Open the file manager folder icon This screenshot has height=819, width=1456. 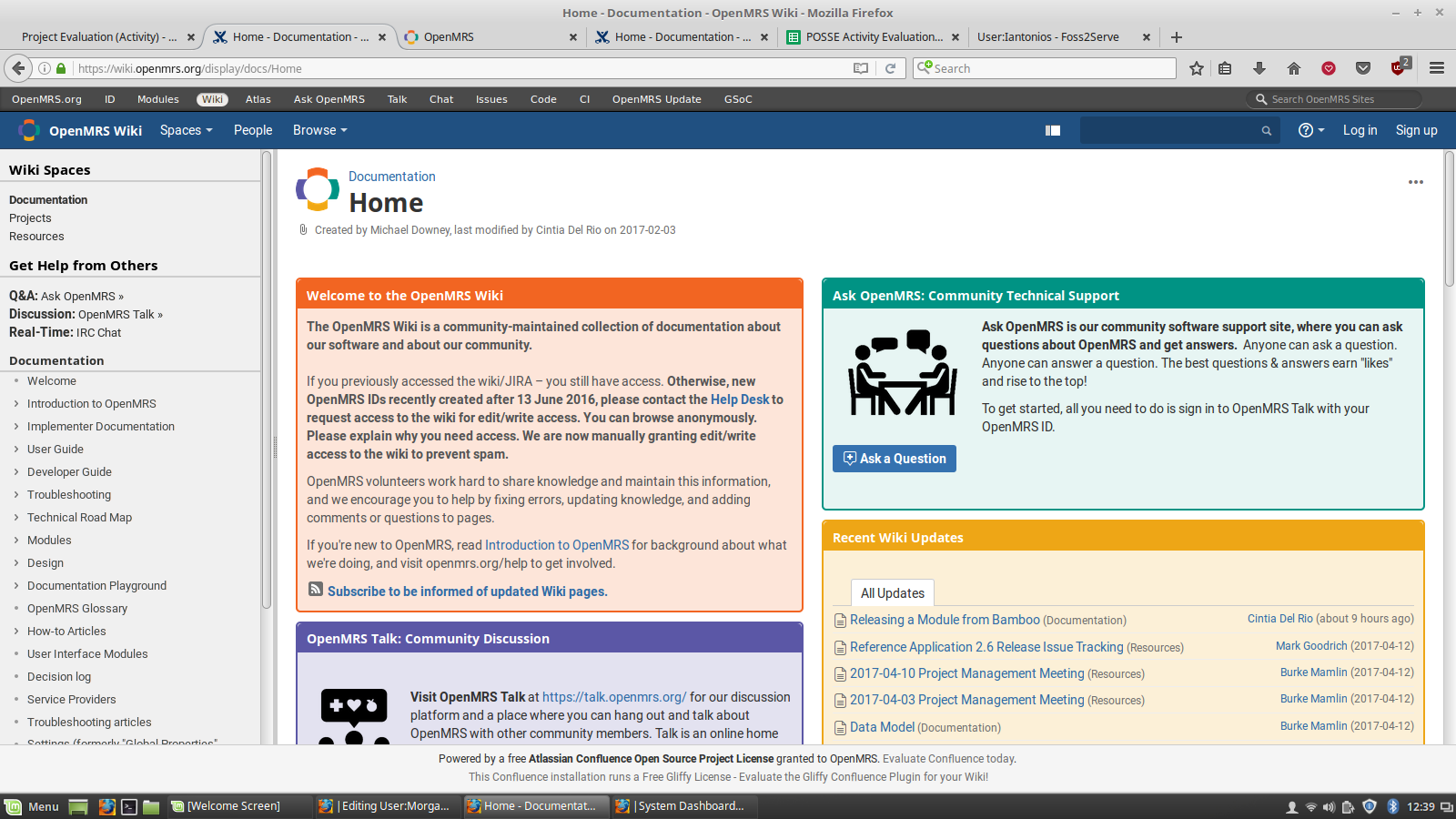coord(151,806)
